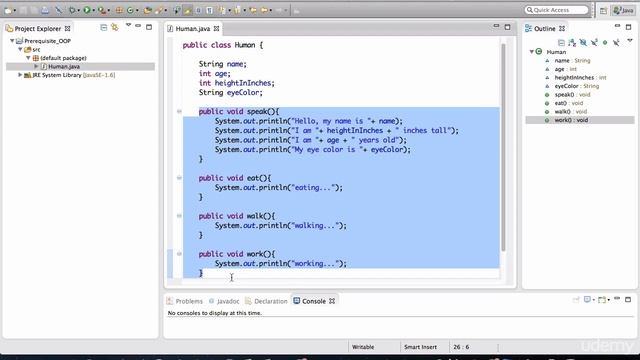Click the Open Perspective icon
The width and height of the screenshot is (640, 360).
pos(603,11)
